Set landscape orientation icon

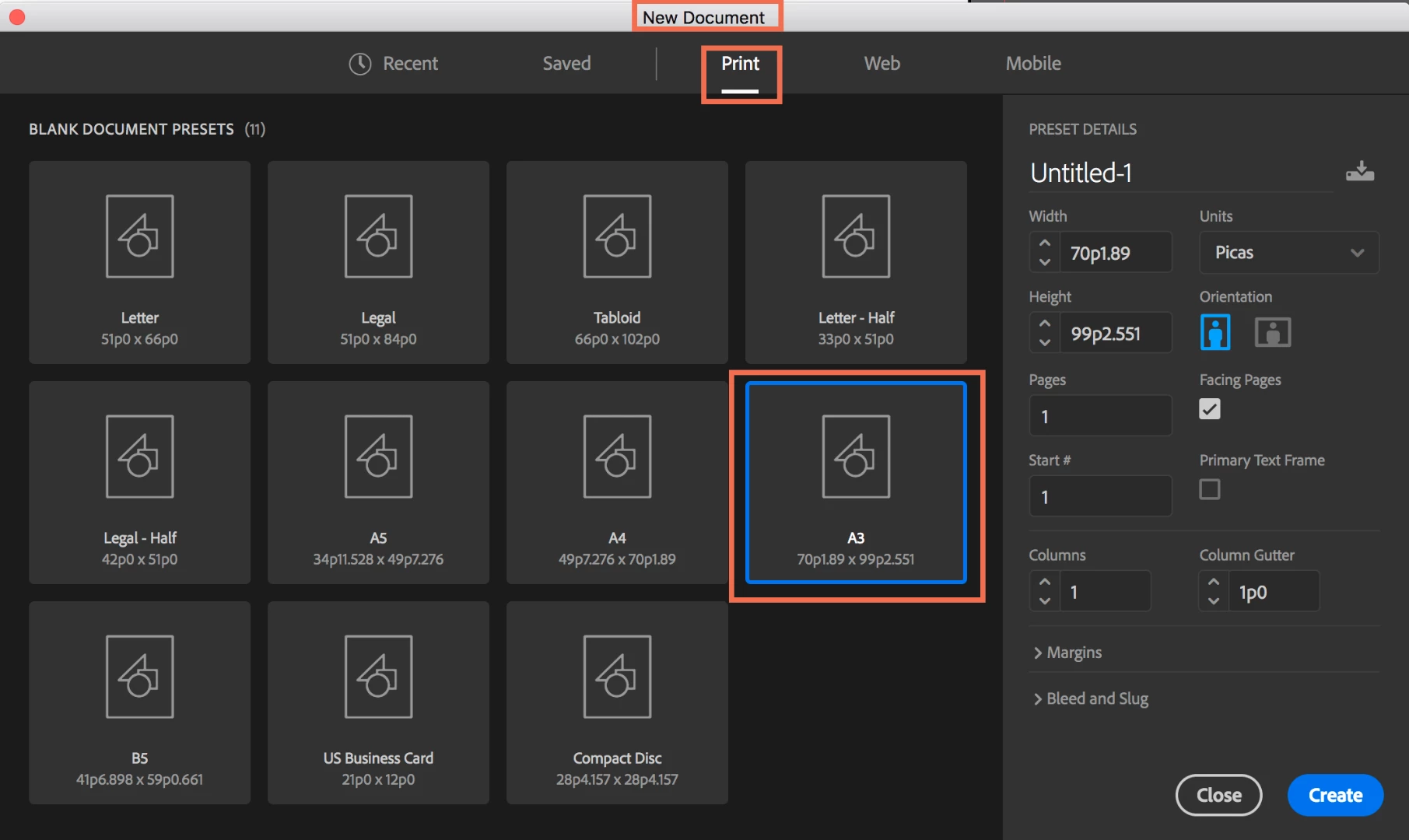(1273, 332)
